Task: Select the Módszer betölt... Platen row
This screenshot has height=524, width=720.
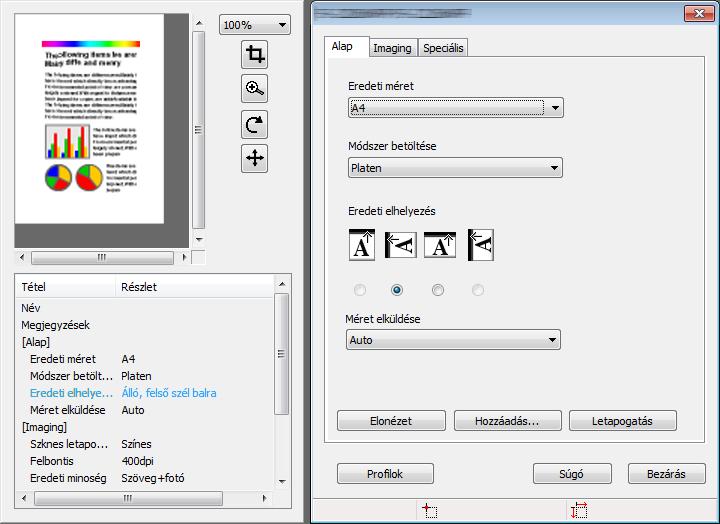Action: tap(145, 376)
